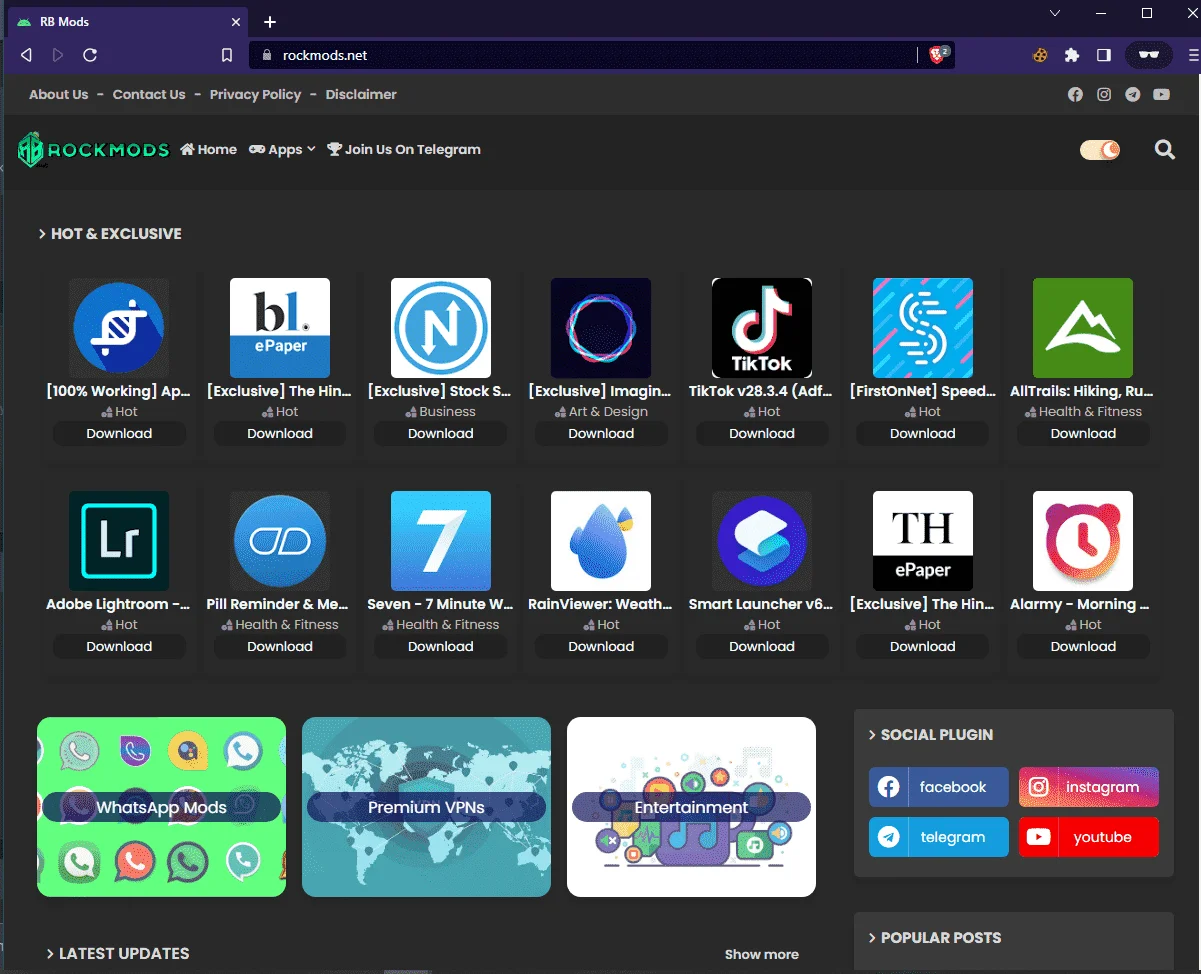
Task: Open Brave VPN sunglasses icon
Action: coord(1149,55)
